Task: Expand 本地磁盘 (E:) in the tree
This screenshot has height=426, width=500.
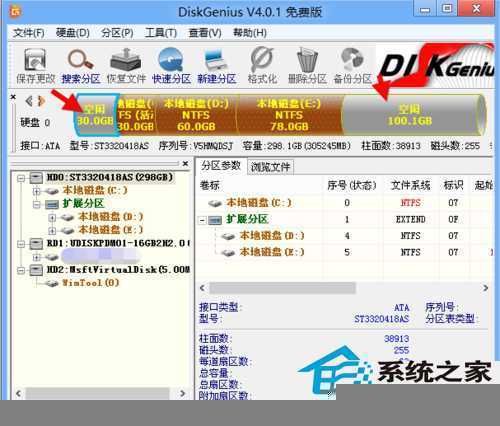Action: click(x=52, y=231)
